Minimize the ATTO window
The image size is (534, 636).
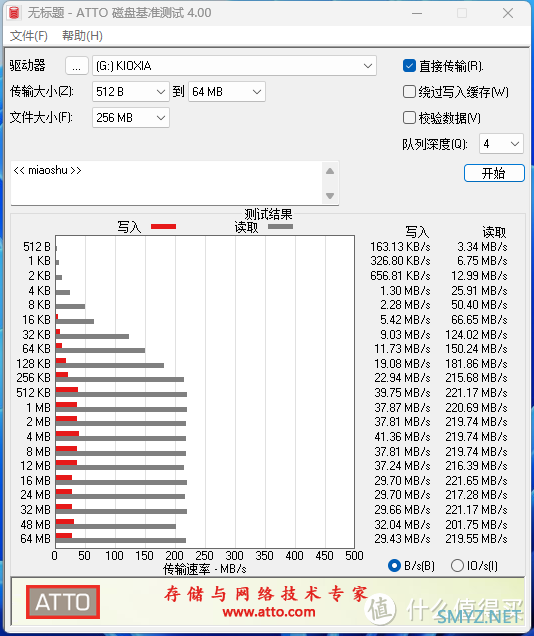[417, 13]
